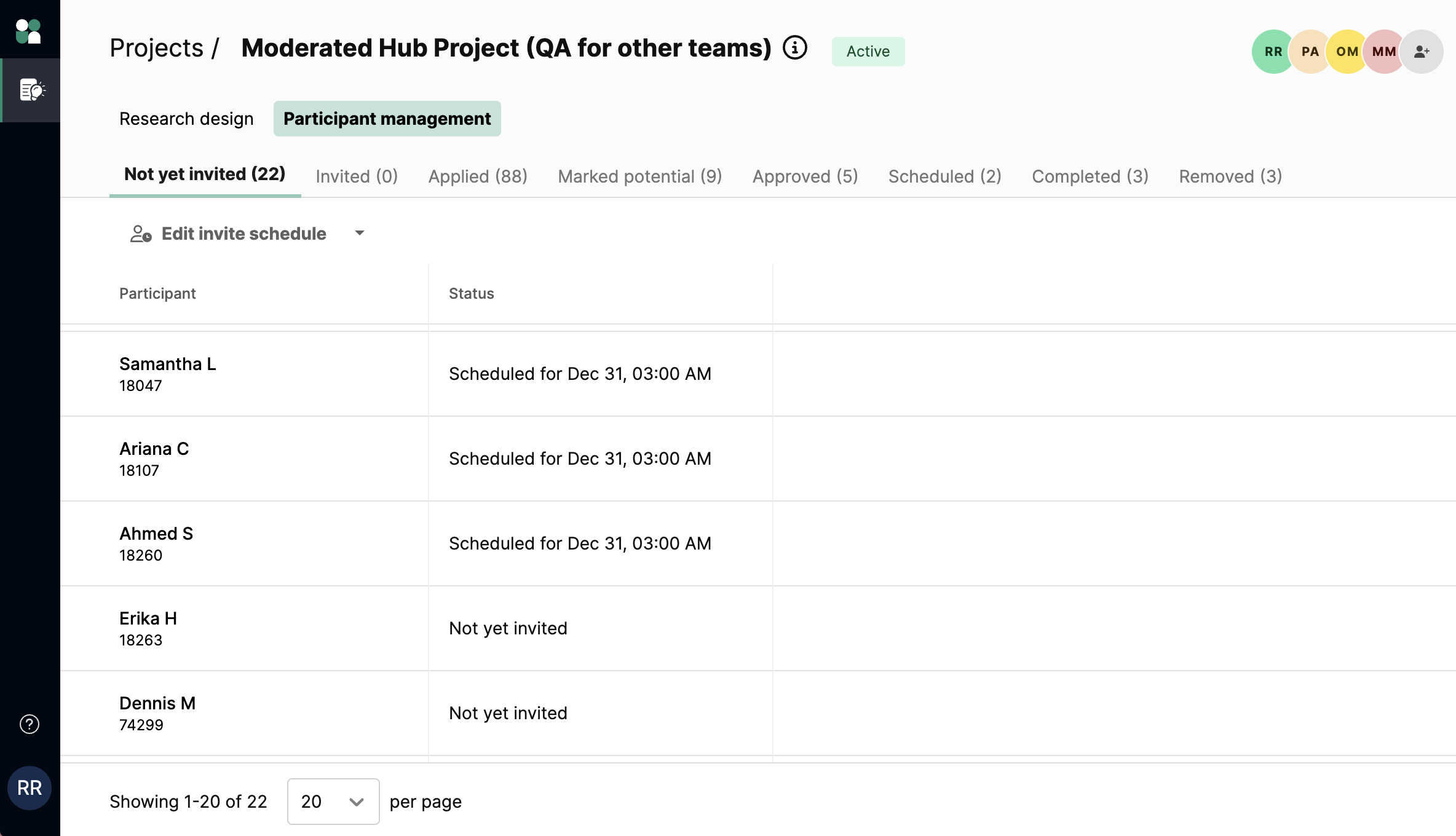This screenshot has height=836, width=1456.
Task: Open the 20 per page dropdown
Action: [333, 801]
